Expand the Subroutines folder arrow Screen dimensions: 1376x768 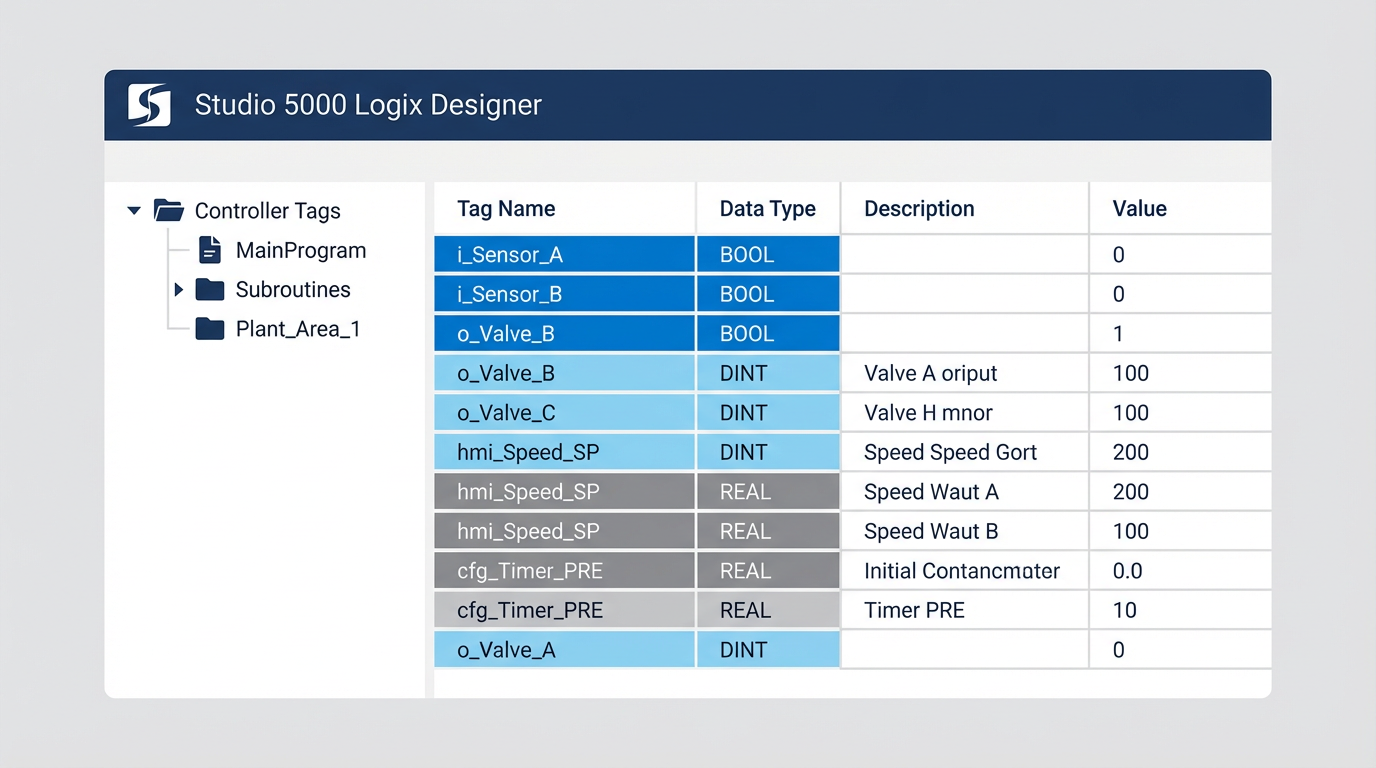(x=179, y=290)
